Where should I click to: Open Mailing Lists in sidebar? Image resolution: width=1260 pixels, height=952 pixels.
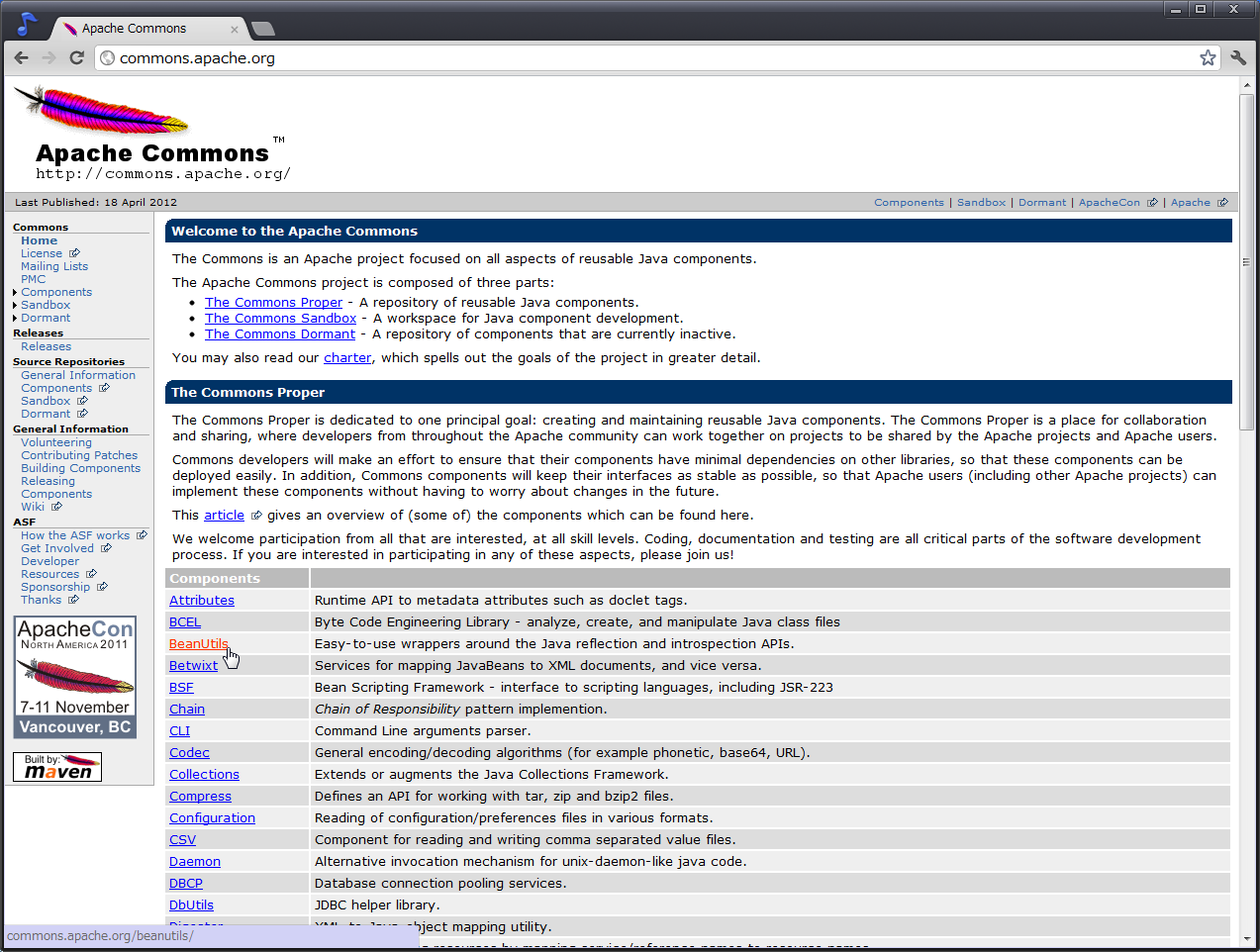[x=54, y=266]
